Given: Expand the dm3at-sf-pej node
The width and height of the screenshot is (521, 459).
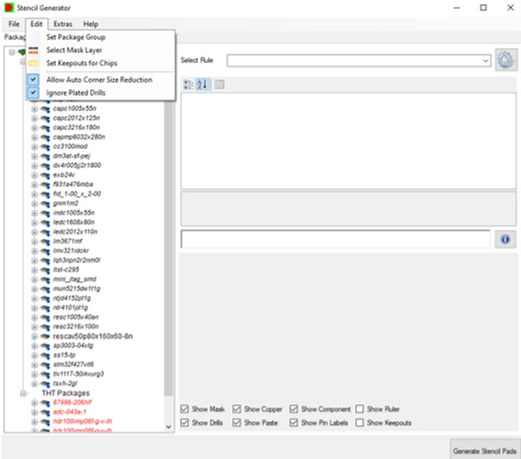Looking at the screenshot, I should point(34,156).
